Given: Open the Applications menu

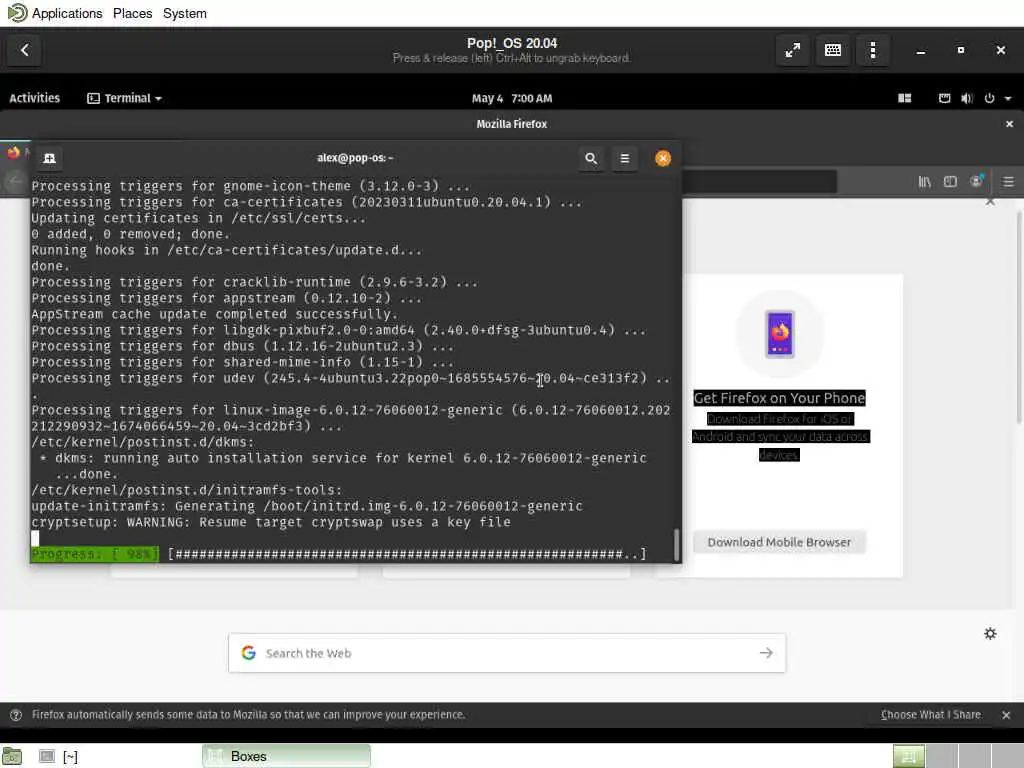Looking at the screenshot, I should click(x=67, y=13).
